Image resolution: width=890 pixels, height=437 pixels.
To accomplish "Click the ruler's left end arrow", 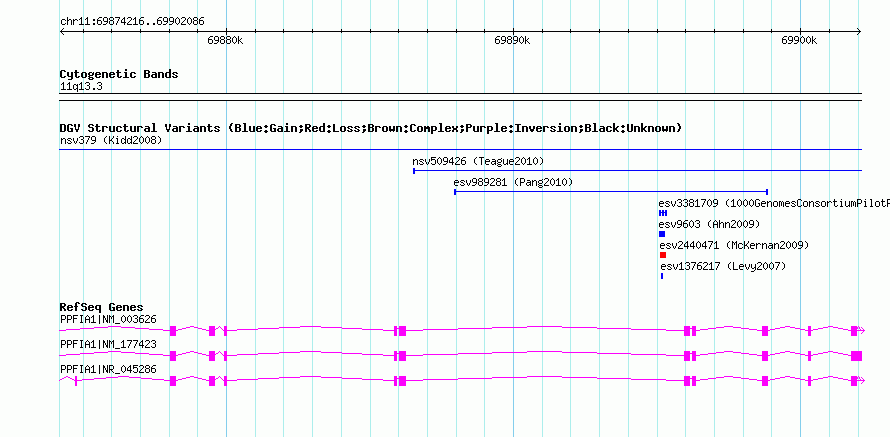I will pyautogui.click(x=62, y=32).
